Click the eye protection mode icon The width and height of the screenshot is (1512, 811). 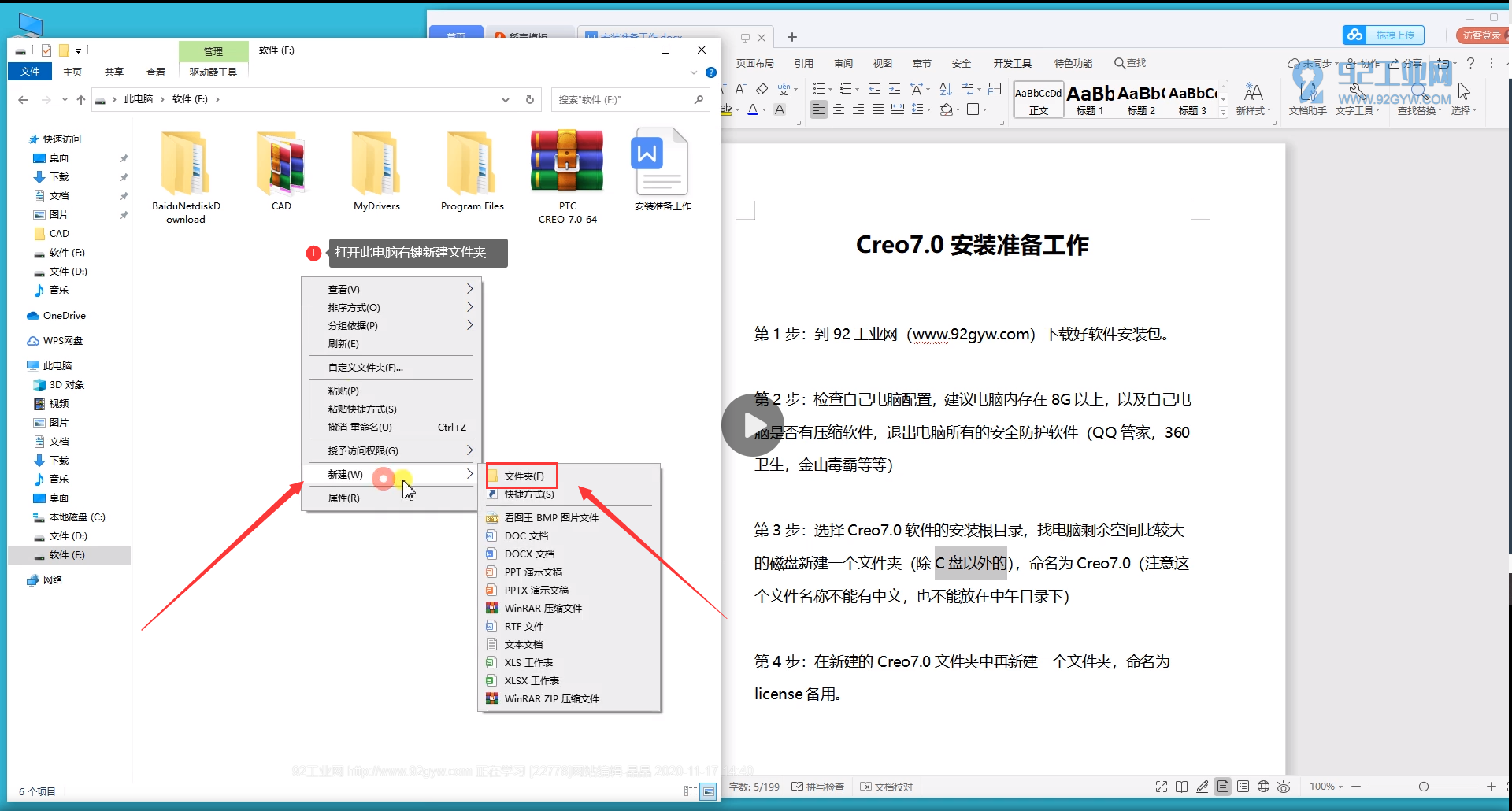[1284, 787]
